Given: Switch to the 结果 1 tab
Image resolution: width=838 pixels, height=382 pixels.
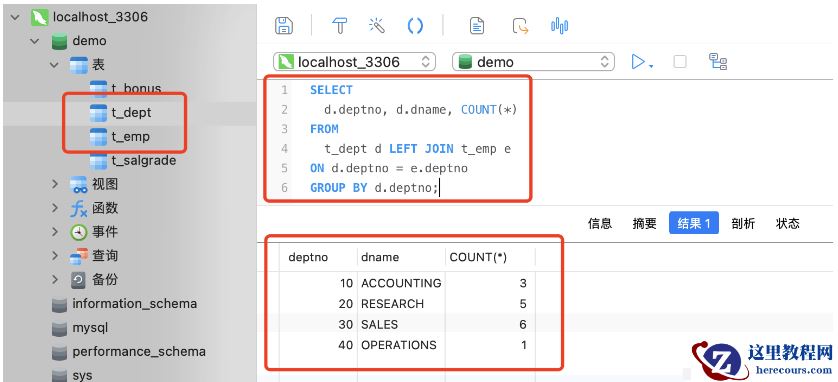Looking at the screenshot, I should pos(694,223).
